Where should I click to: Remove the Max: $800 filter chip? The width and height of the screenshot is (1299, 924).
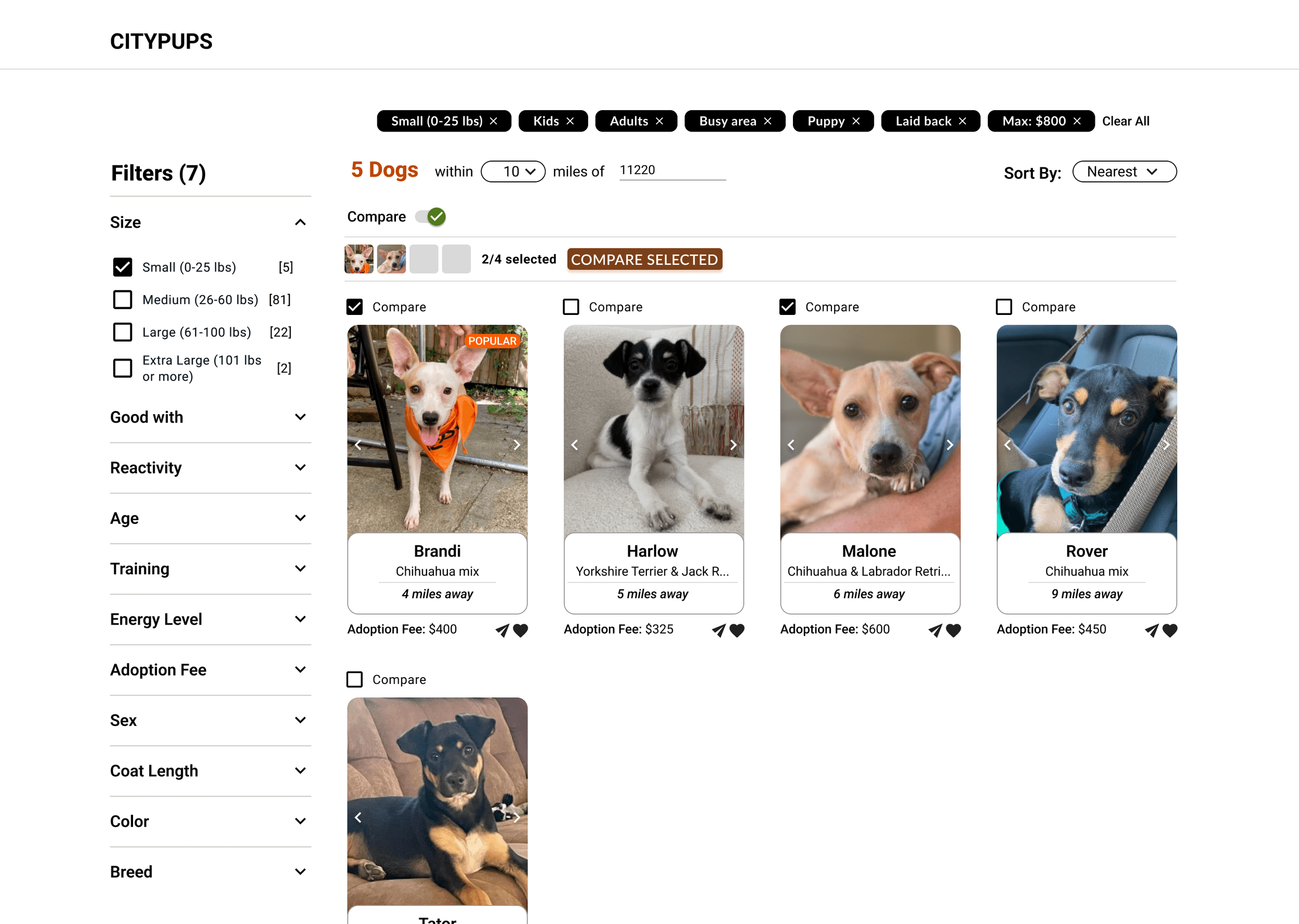(1077, 121)
